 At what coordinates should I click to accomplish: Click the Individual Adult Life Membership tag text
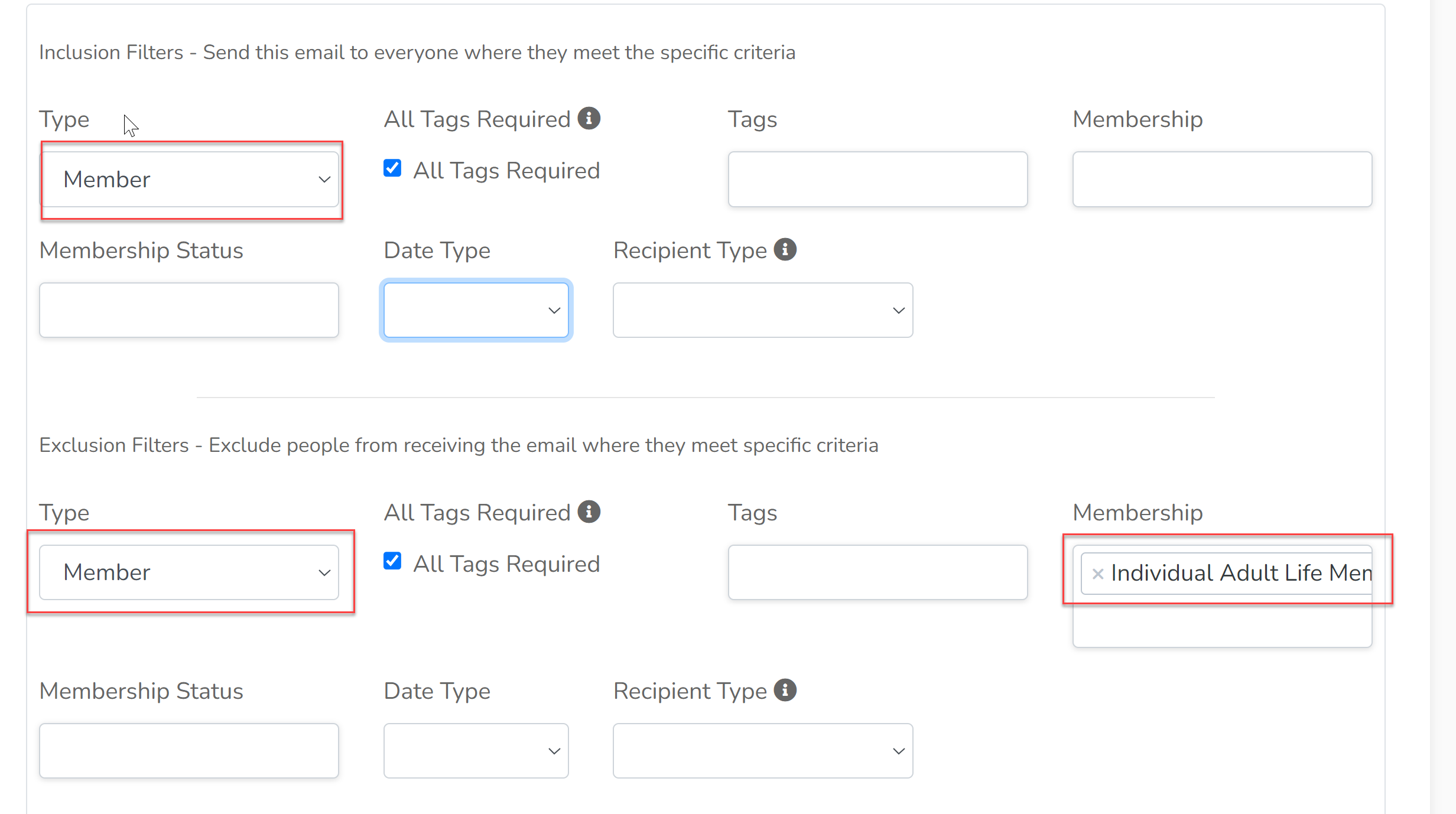[1241, 573]
